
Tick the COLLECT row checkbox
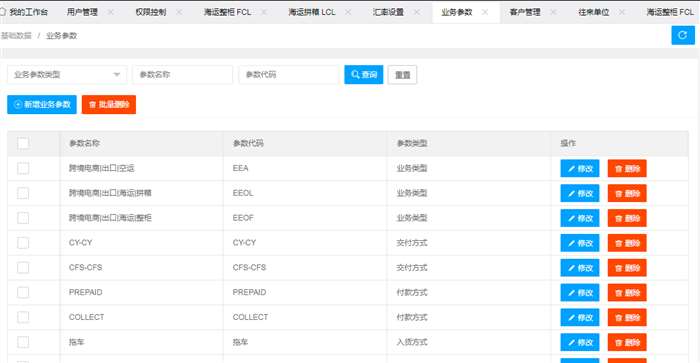click(x=23, y=317)
